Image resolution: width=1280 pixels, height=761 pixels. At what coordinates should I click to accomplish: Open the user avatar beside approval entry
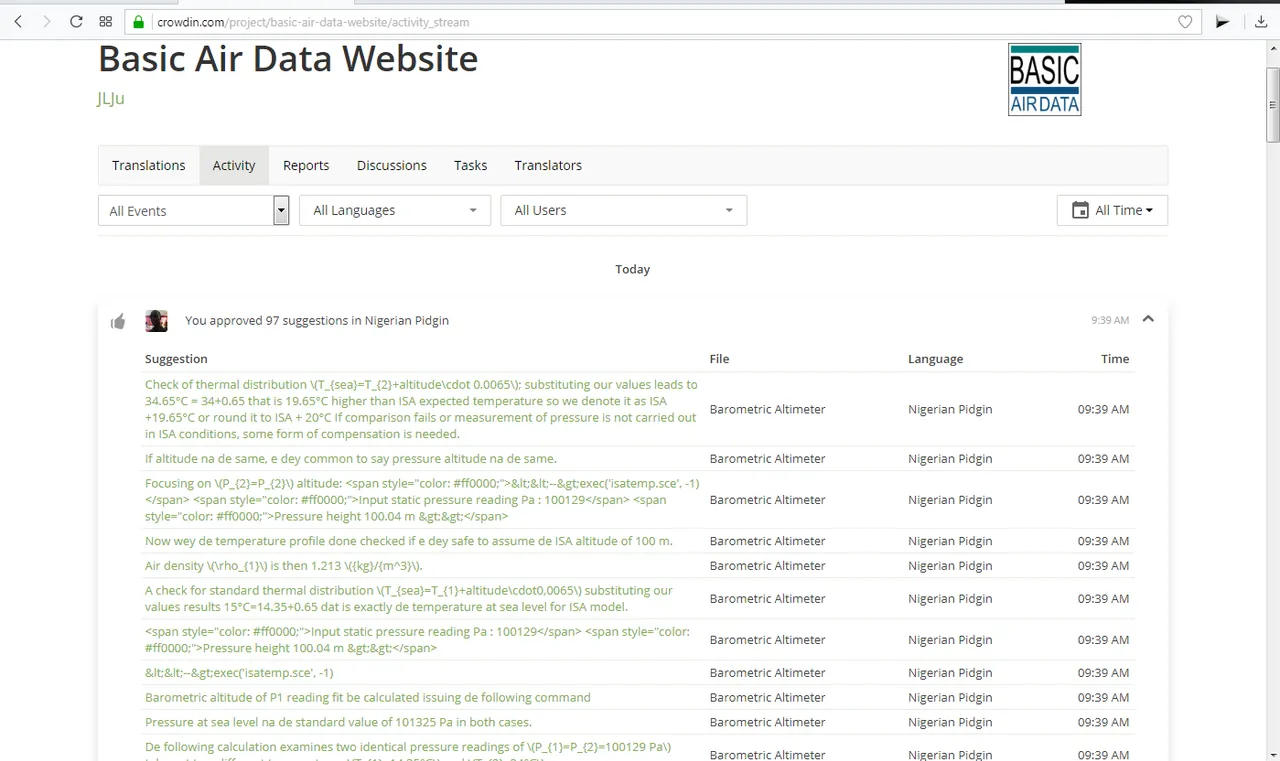(x=156, y=321)
